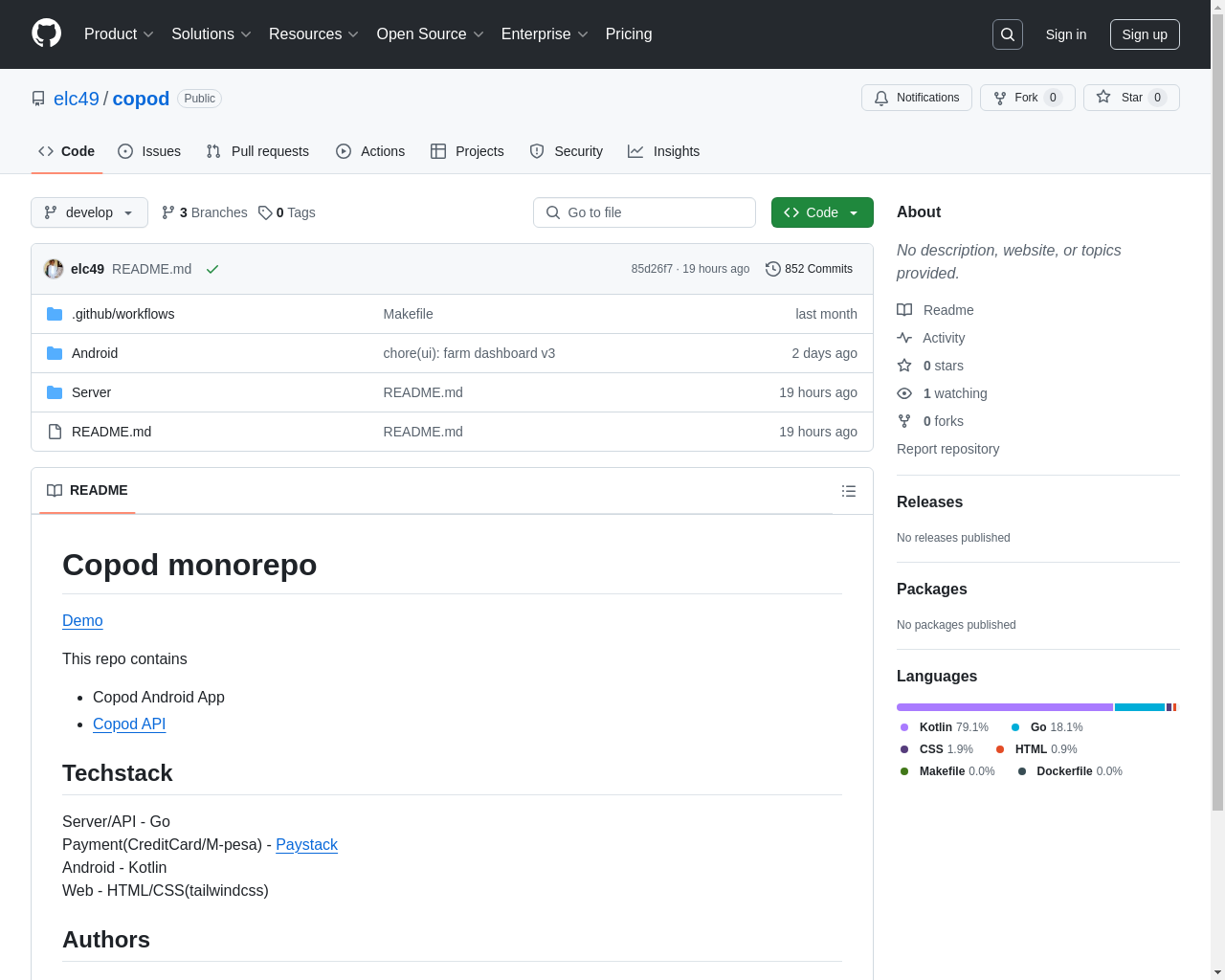The height and width of the screenshot is (980, 1225).
Task: Open 0 Tags link
Action: (287, 212)
